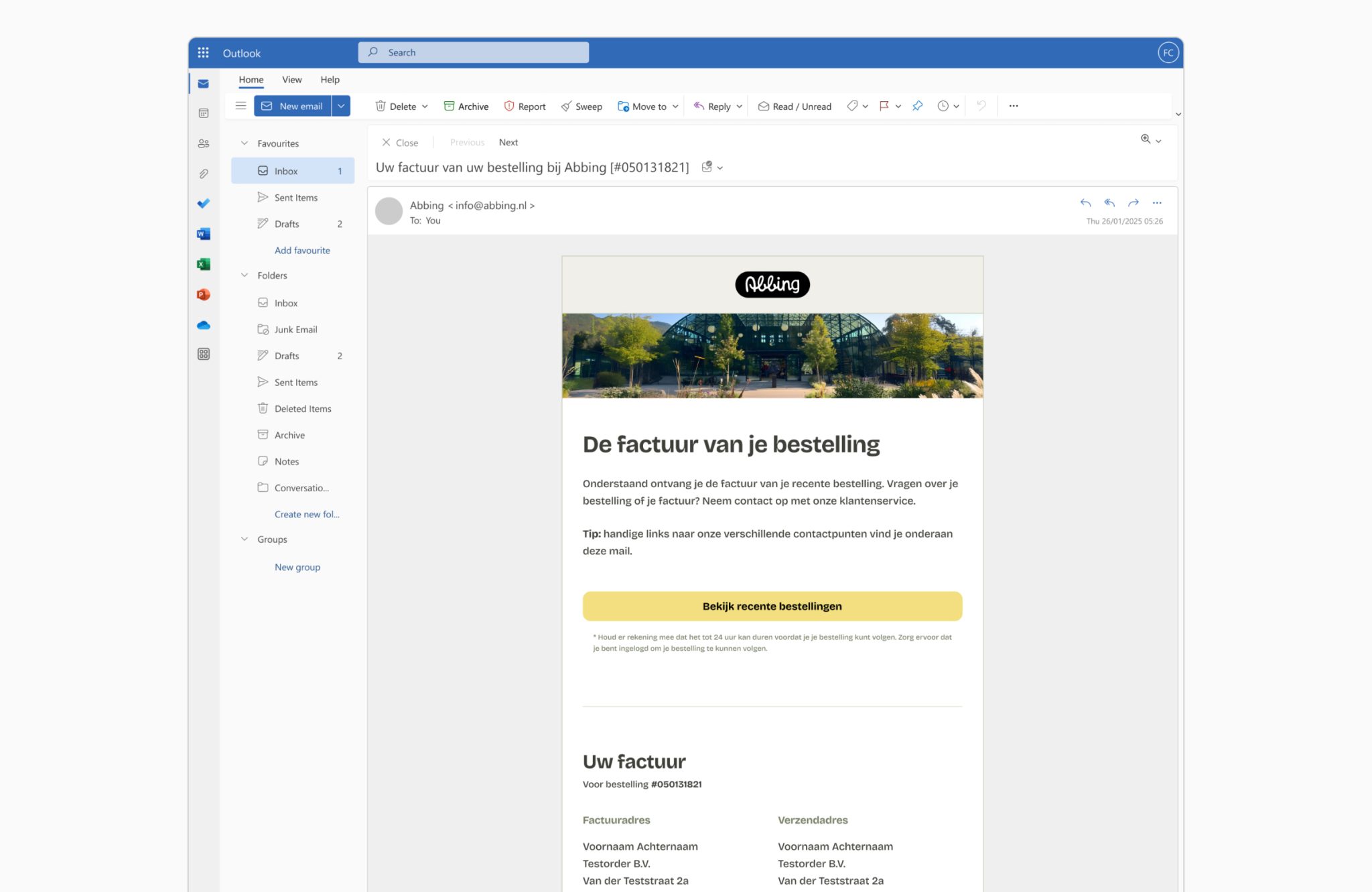This screenshot has width=1372, height=892.
Task: Expand the Move to dropdown arrow
Action: coord(675,107)
